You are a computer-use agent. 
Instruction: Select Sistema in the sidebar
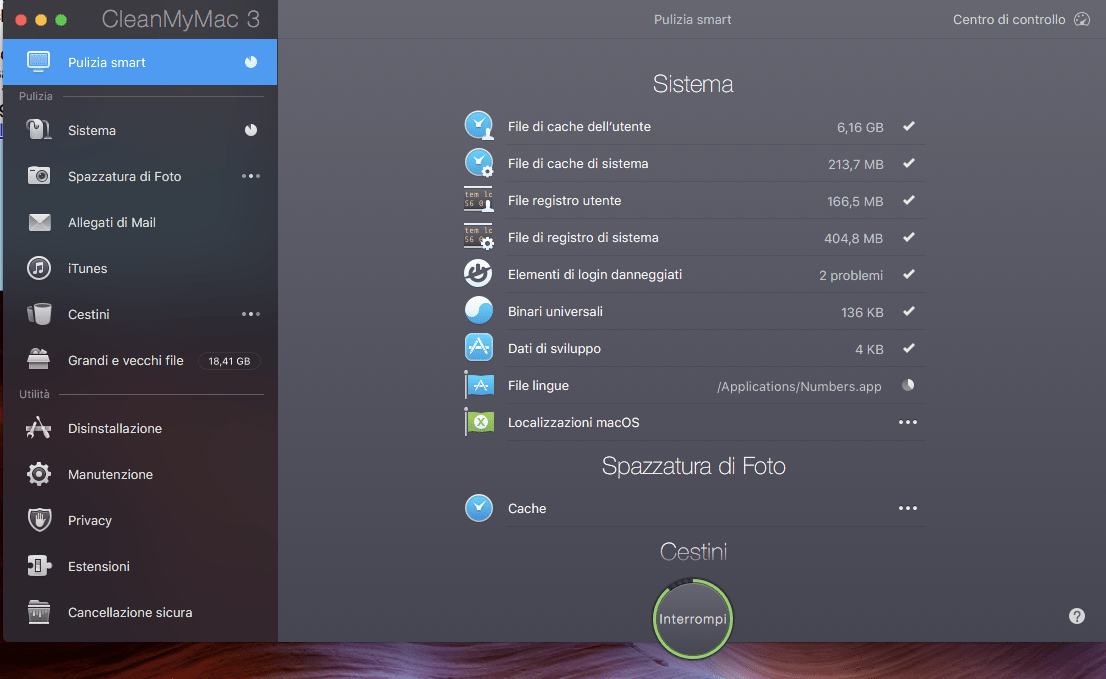pos(92,130)
